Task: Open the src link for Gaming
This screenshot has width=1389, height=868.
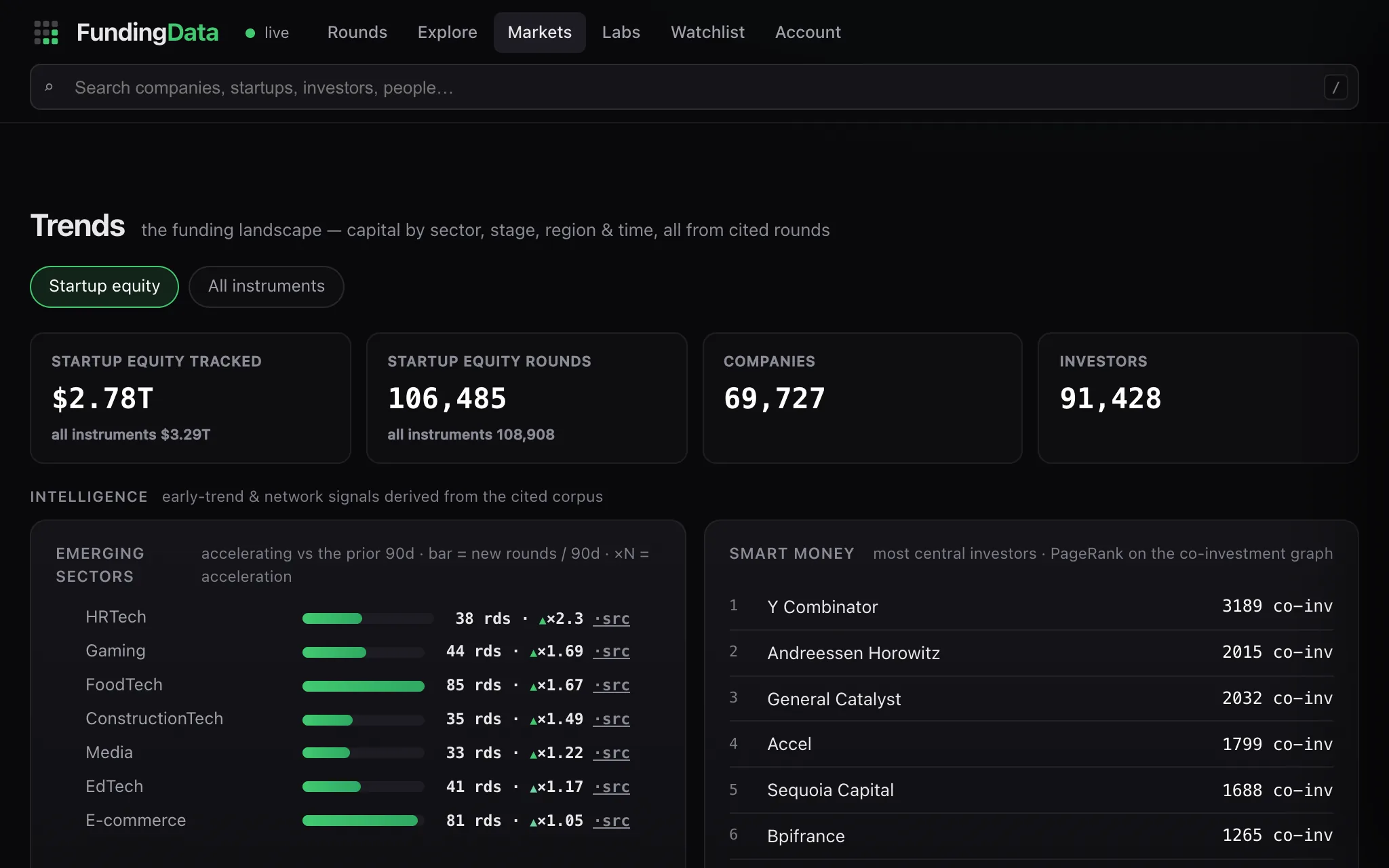Action: [611, 651]
